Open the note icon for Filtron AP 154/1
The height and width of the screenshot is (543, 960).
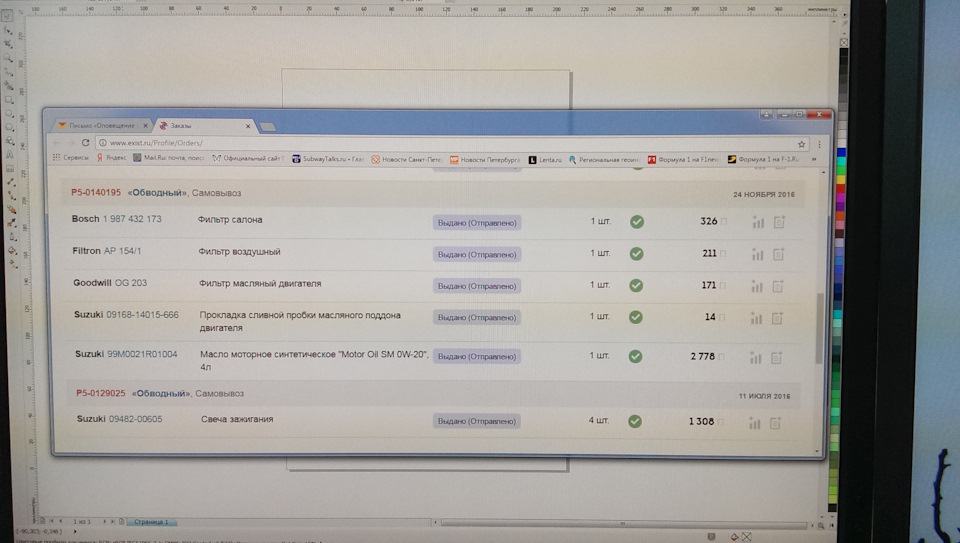click(779, 254)
